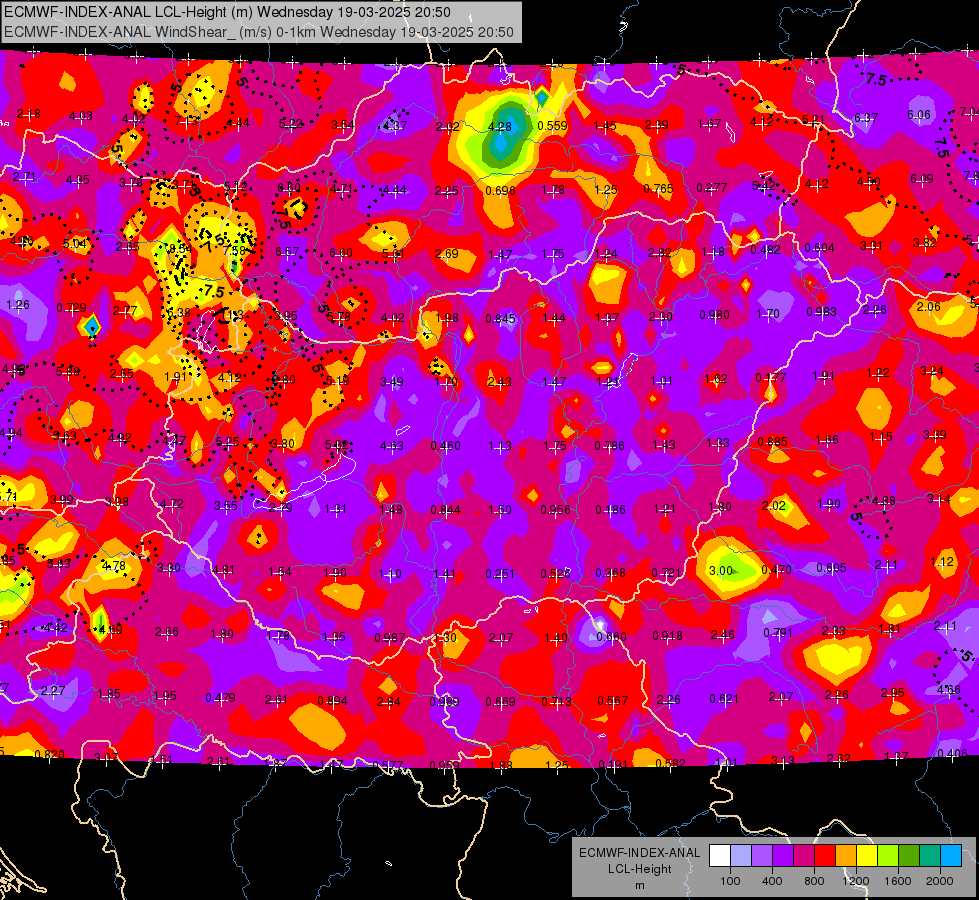979x900 pixels.
Task: Click the dark green legend swatch
Action: 909,856
